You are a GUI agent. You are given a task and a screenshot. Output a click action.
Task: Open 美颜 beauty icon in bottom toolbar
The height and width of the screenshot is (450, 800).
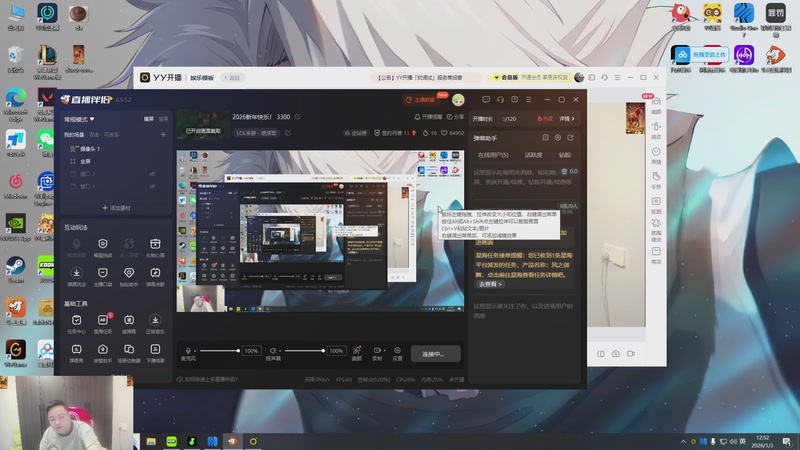tap(357, 353)
